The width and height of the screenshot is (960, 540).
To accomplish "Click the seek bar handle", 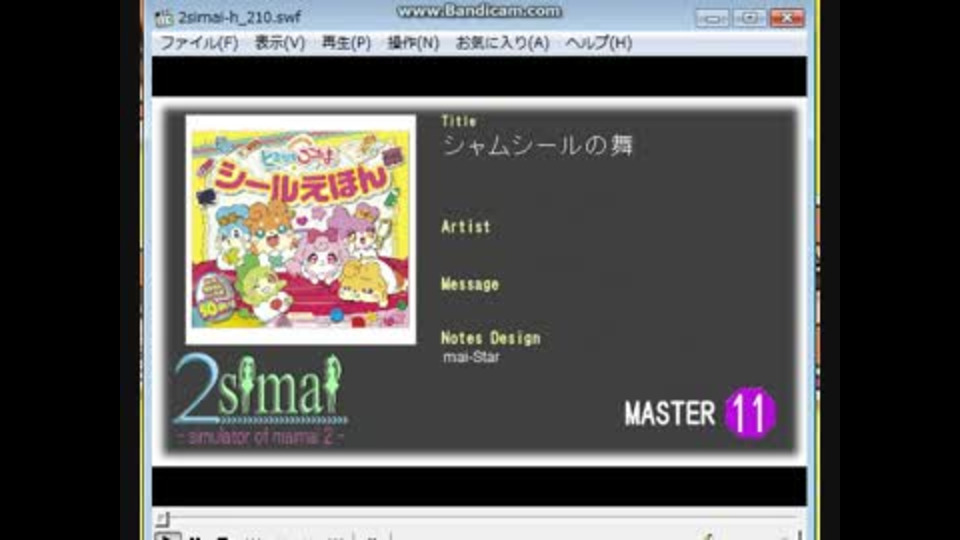I will click(x=162, y=519).
